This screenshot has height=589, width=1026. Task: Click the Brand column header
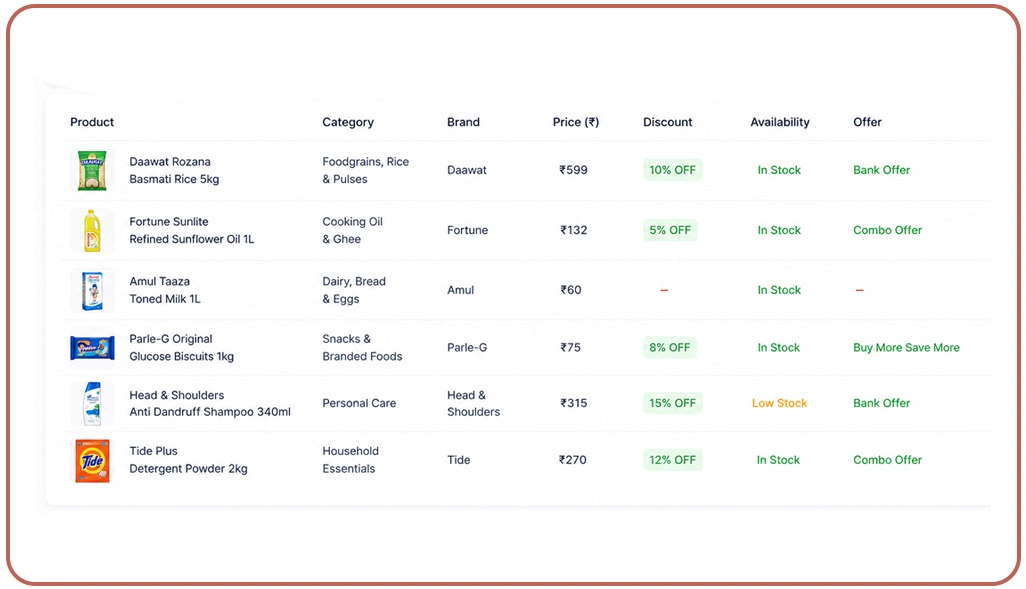(463, 122)
